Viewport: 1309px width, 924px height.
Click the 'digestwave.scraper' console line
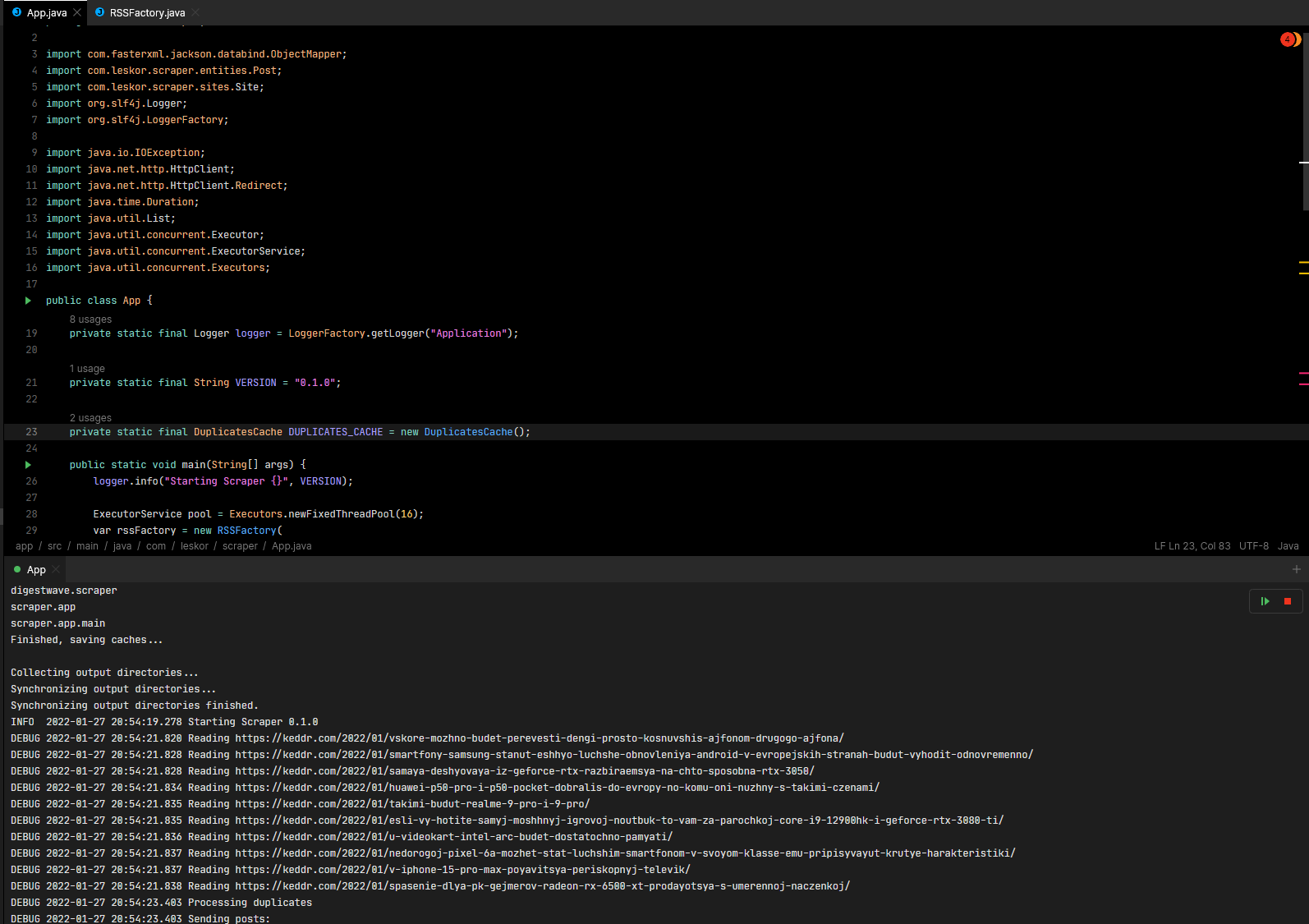pyautogui.click(x=64, y=591)
